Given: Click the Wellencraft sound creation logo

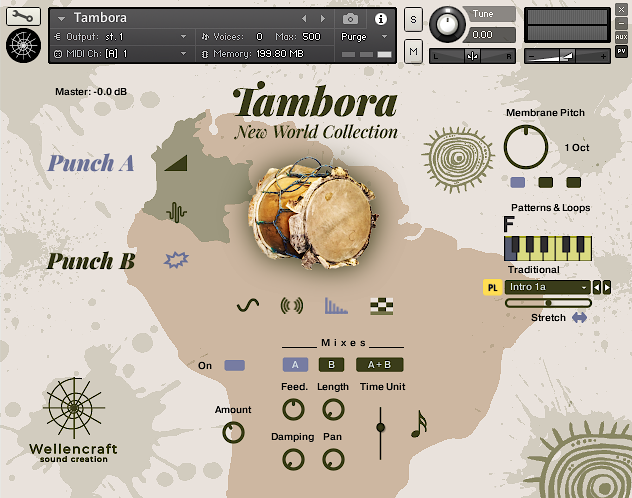Looking at the screenshot, I should tap(73, 421).
